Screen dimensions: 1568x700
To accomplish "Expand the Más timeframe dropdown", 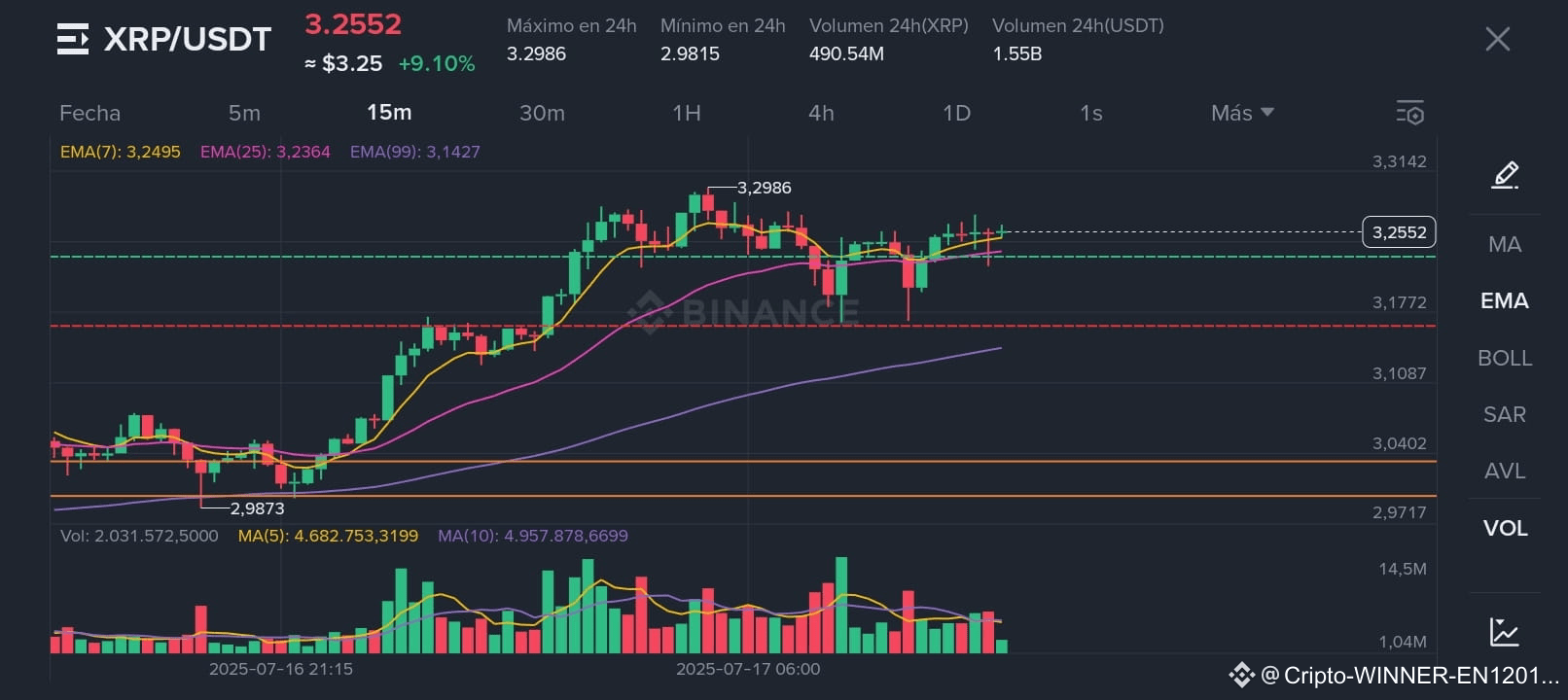I will [x=1242, y=113].
